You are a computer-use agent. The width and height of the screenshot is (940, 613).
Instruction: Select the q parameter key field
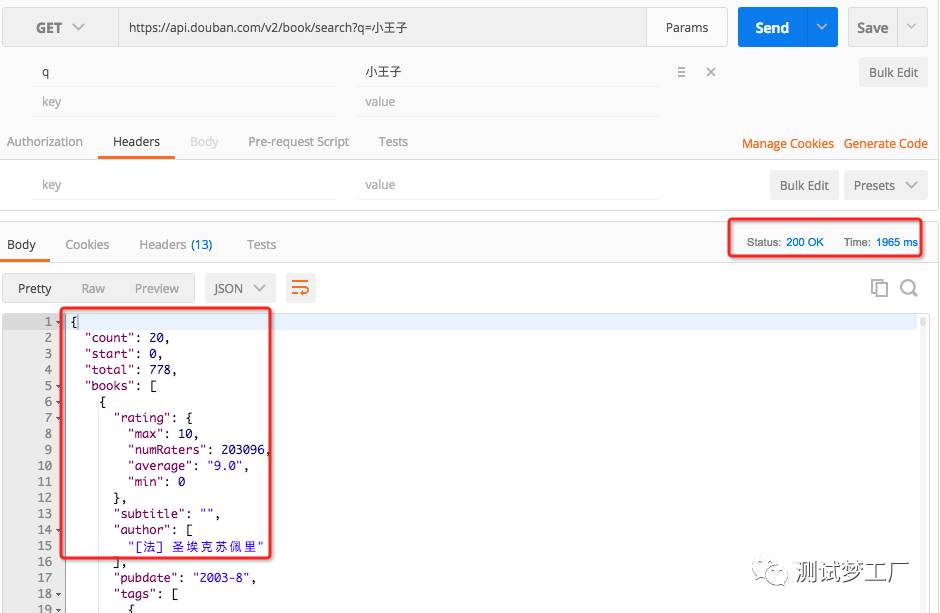click(184, 72)
